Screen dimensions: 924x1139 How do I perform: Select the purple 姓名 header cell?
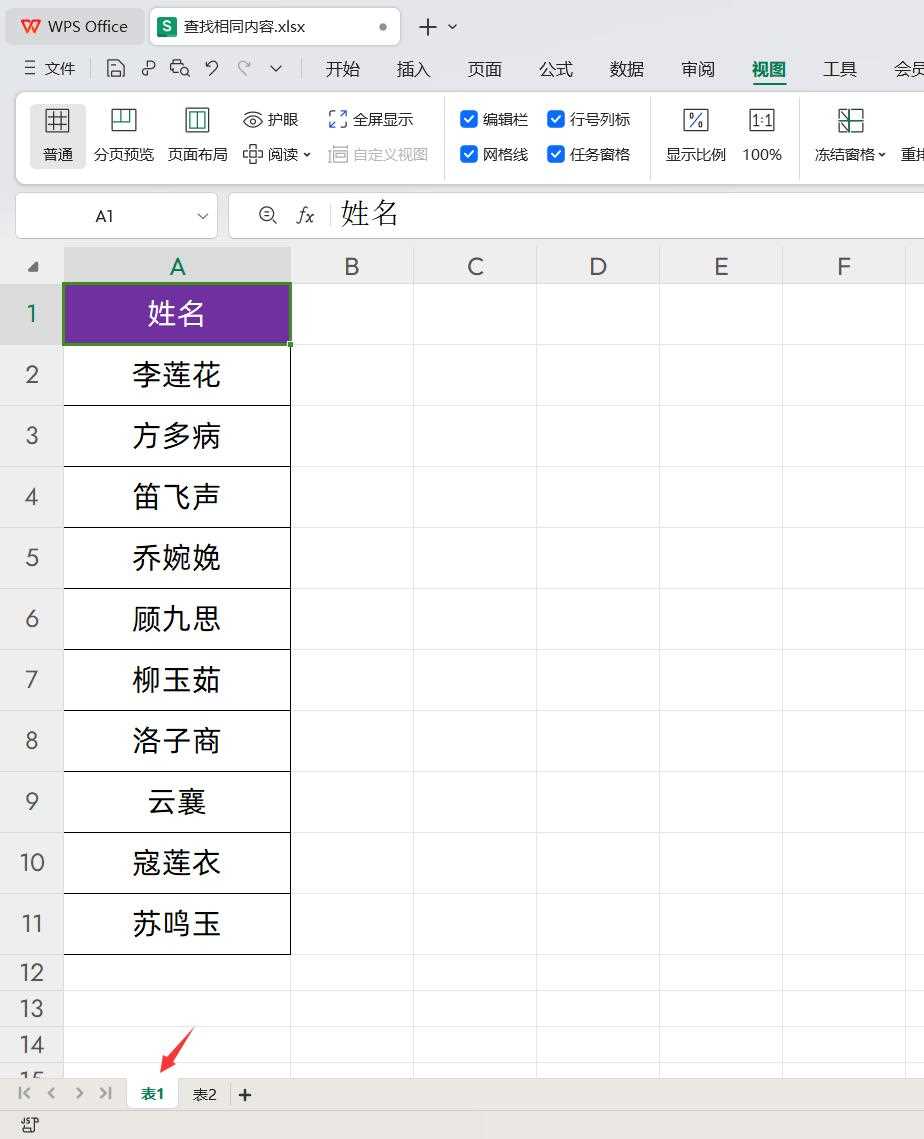177,314
